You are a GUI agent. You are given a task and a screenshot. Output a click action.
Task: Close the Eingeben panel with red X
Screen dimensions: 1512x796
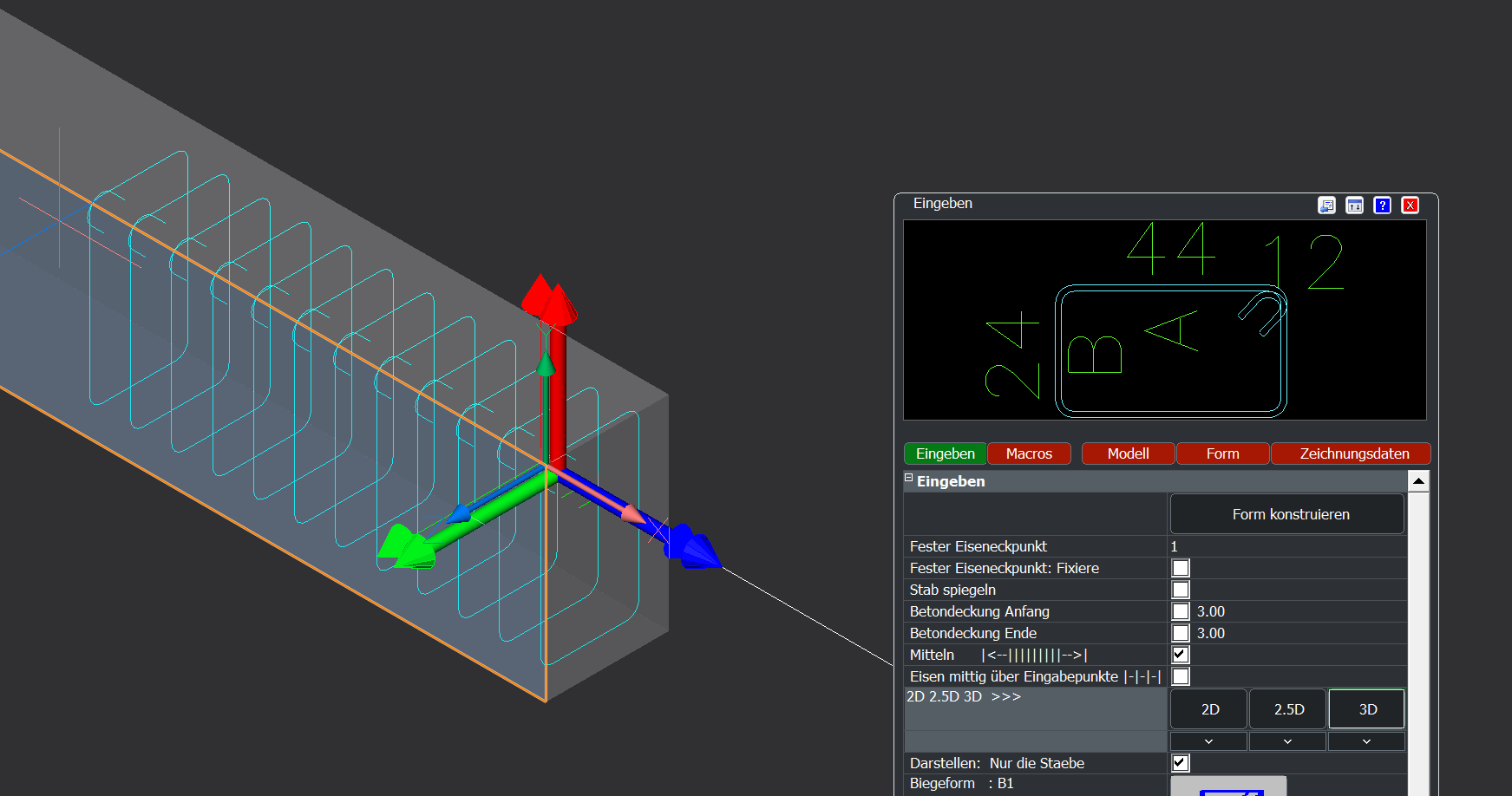click(x=1411, y=206)
